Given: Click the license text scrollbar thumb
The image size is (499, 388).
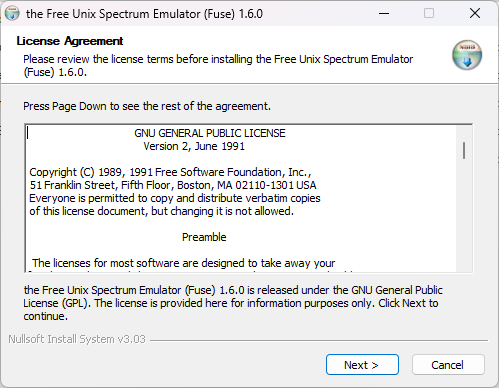Looking at the screenshot, I should point(464,150).
